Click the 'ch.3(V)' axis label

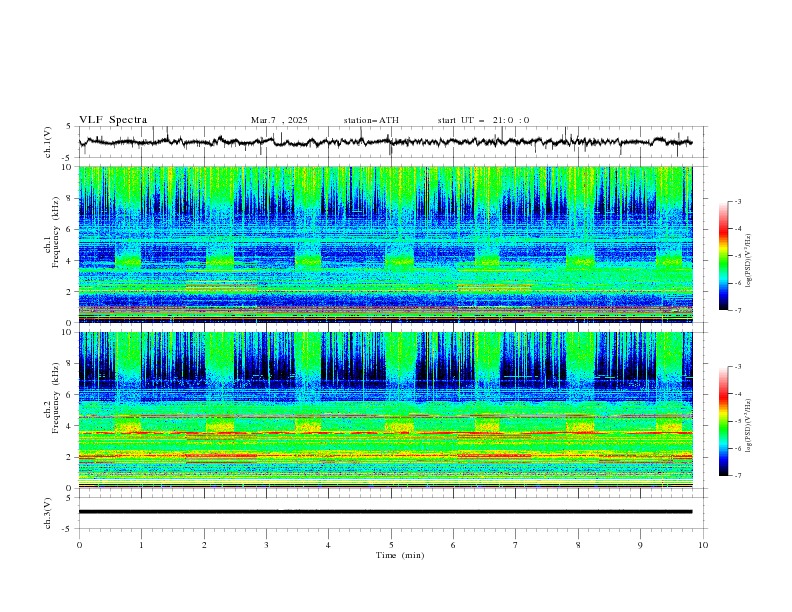48,513
